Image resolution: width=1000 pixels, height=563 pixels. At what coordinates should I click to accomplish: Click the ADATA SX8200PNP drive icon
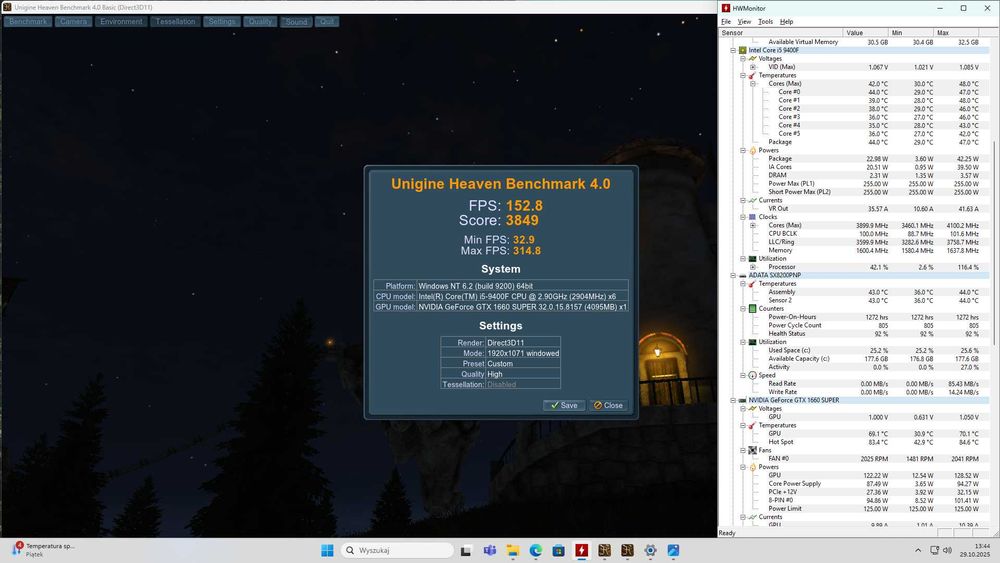point(743,275)
